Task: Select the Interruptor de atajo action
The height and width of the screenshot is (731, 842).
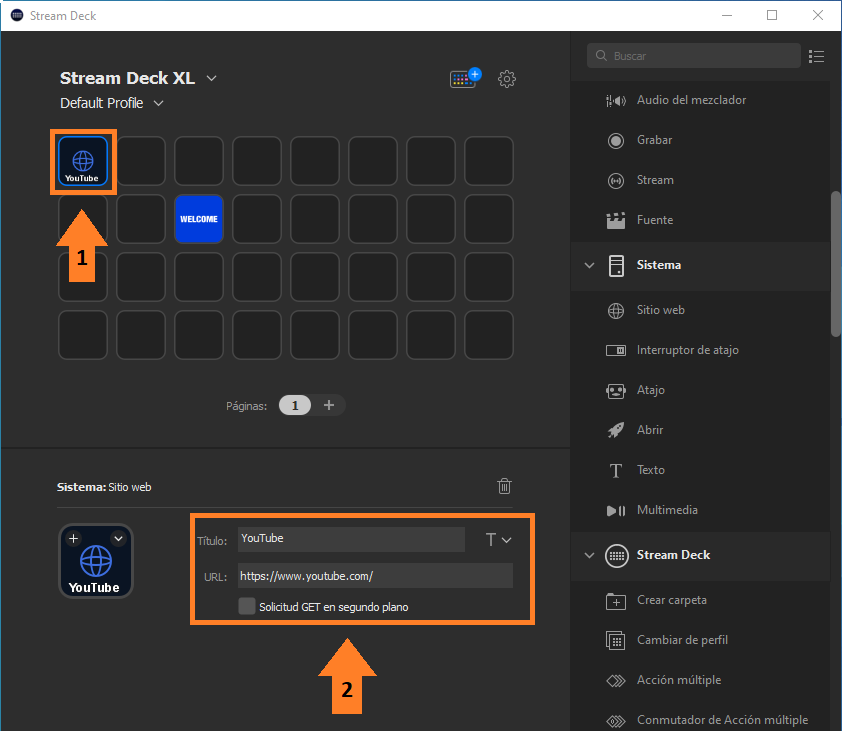Action: (x=687, y=350)
